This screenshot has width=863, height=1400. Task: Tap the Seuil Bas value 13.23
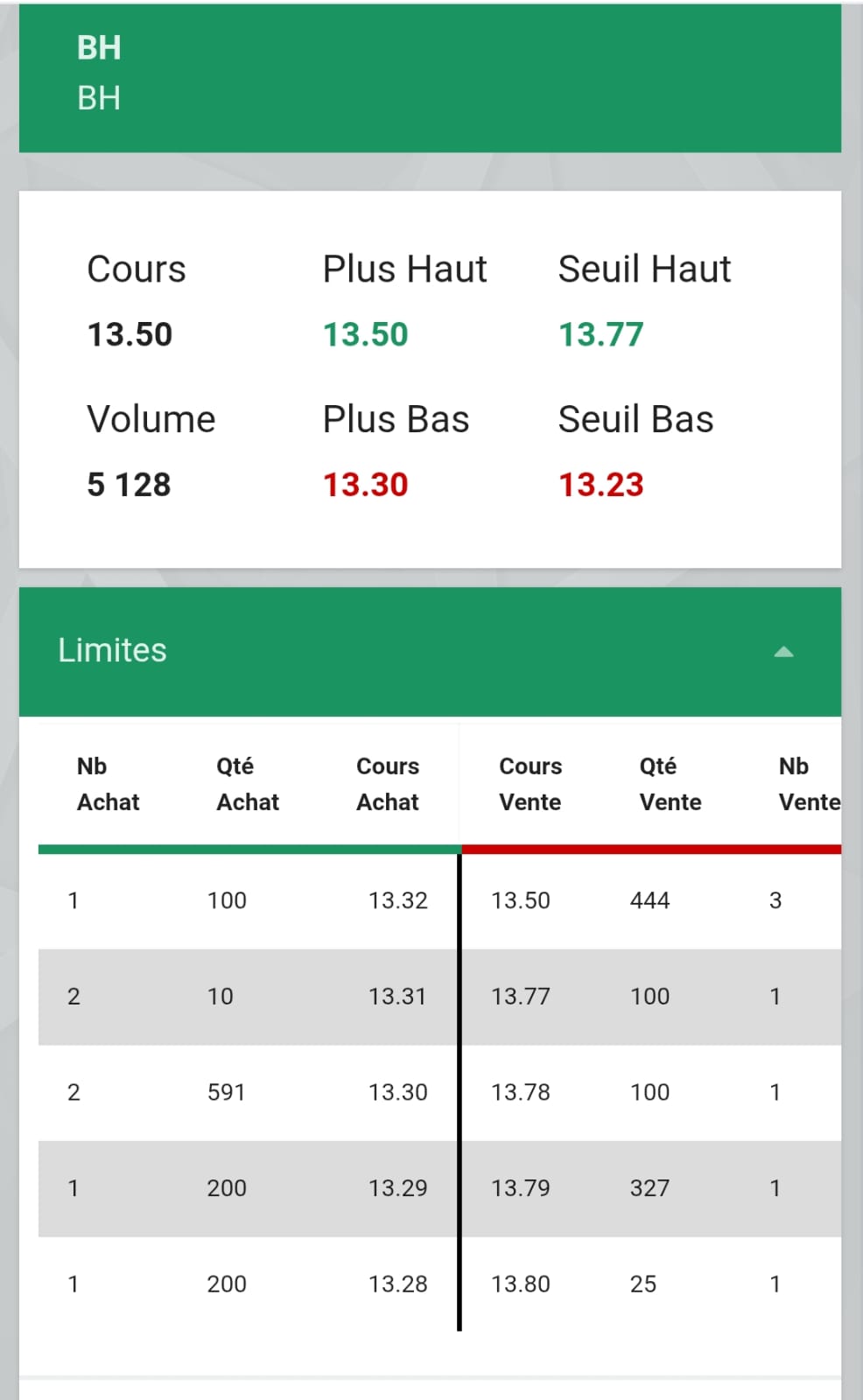point(601,485)
